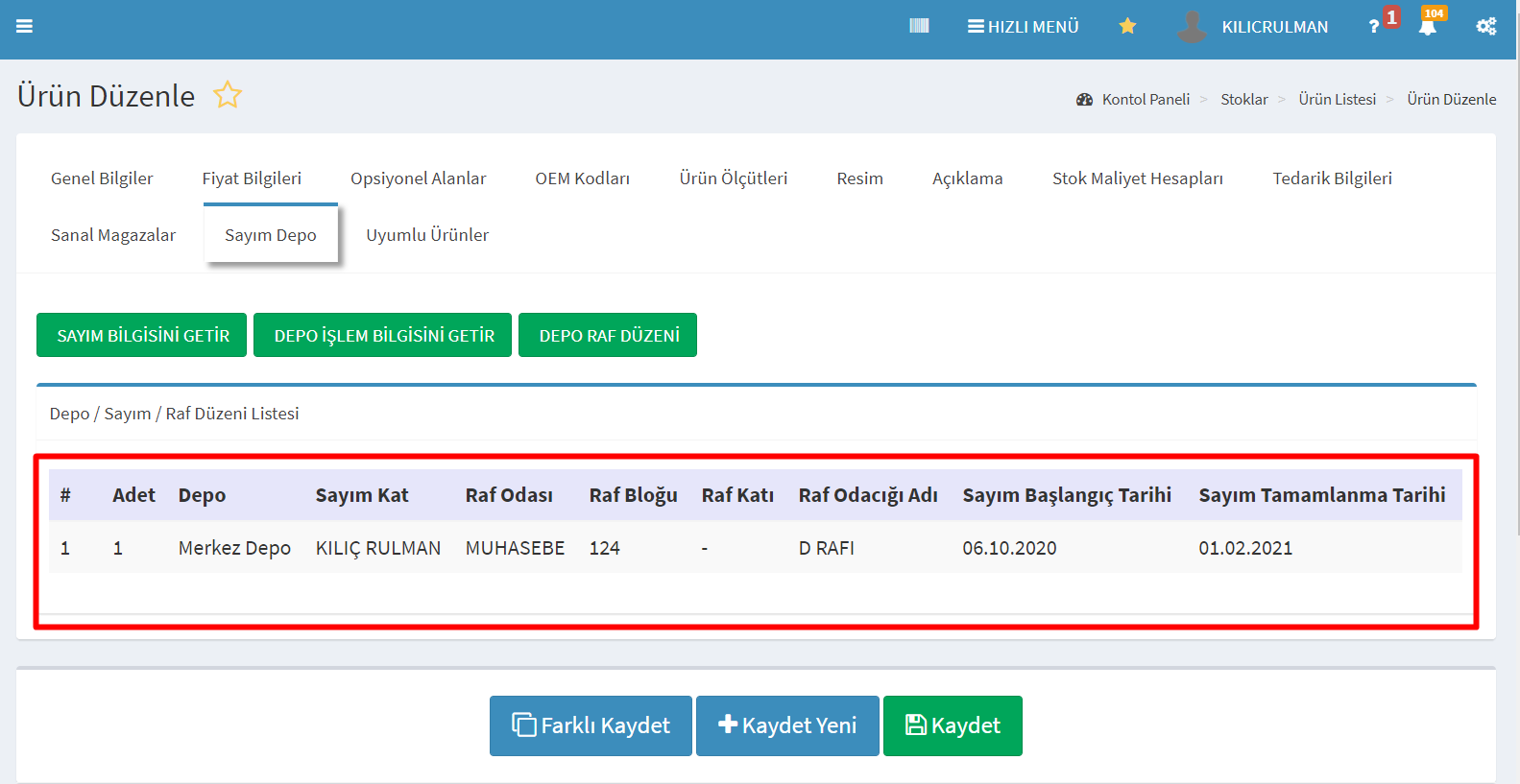Open the Uyumlu Ürünler tab

coord(427,235)
